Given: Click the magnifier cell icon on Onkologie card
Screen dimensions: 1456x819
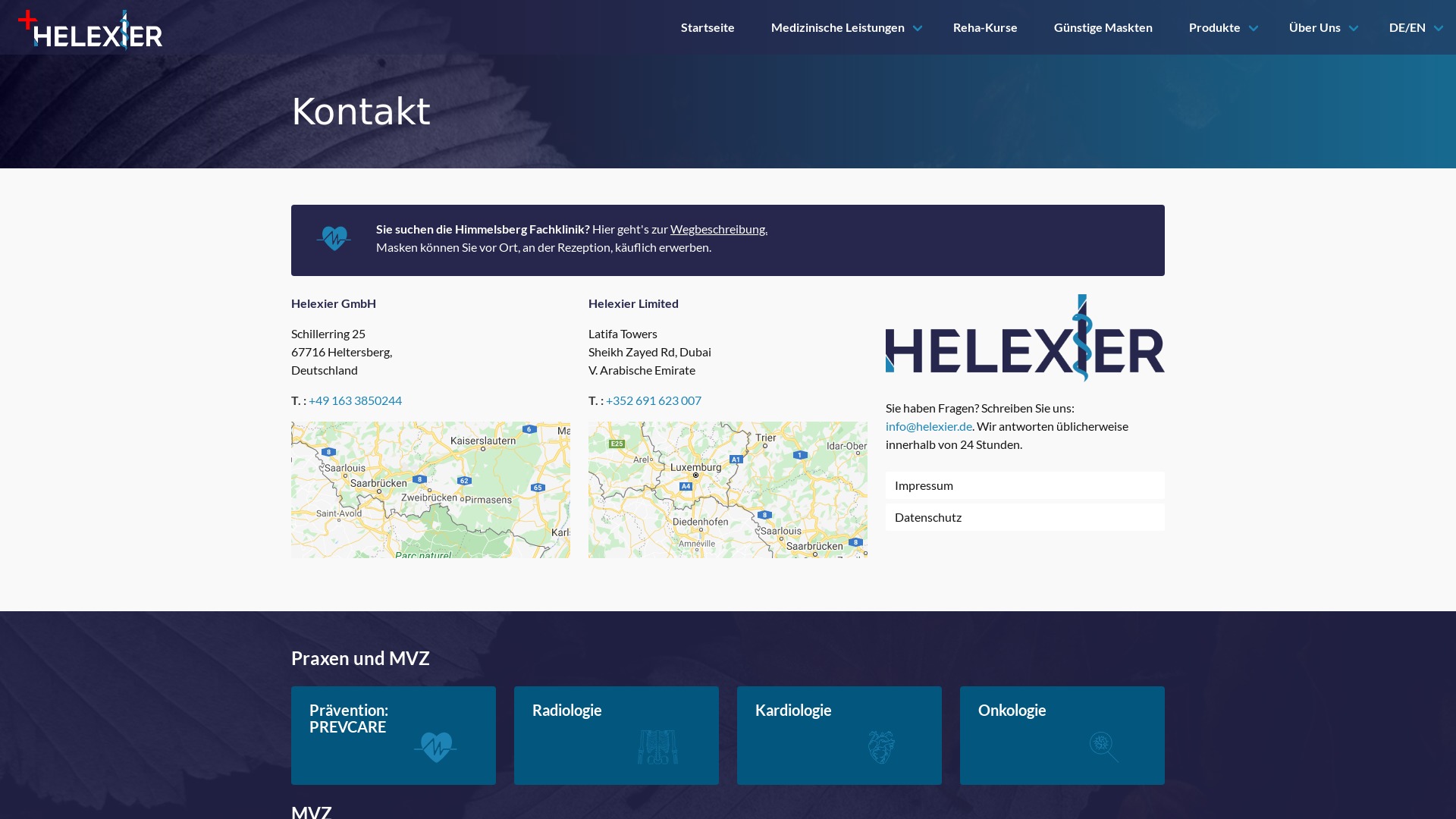Looking at the screenshot, I should tap(1104, 747).
